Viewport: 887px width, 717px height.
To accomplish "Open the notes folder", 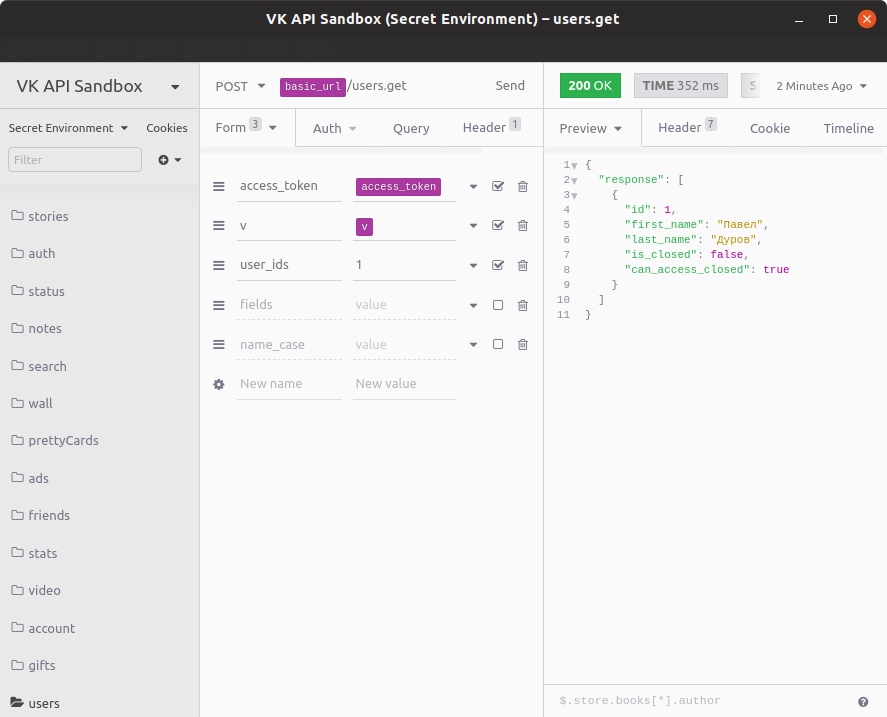I will (36, 328).
